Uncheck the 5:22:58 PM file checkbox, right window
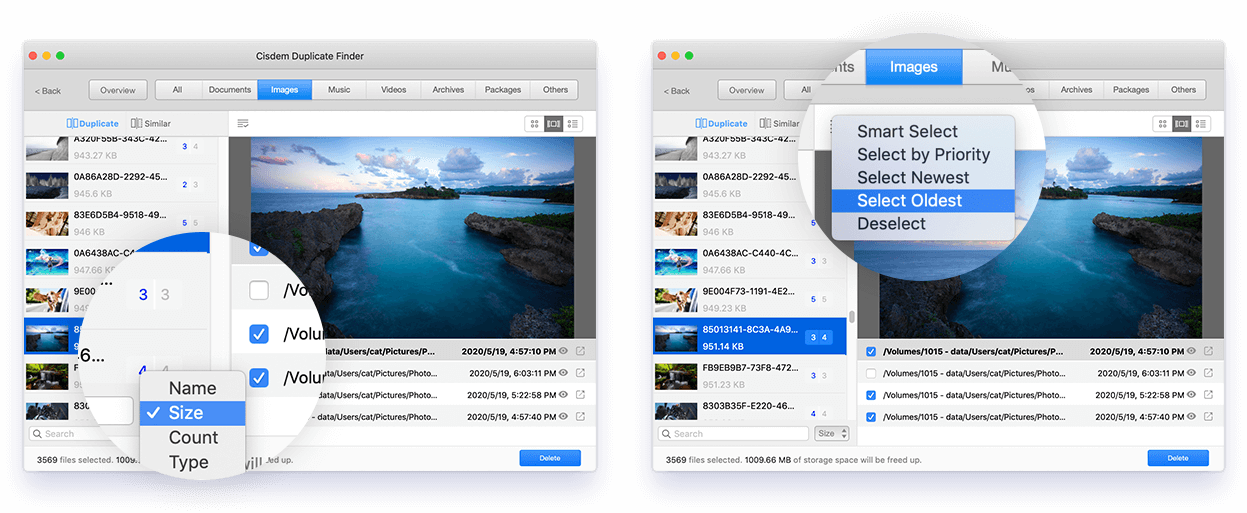The width and height of the screenshot is (1247, 513). 871,396
